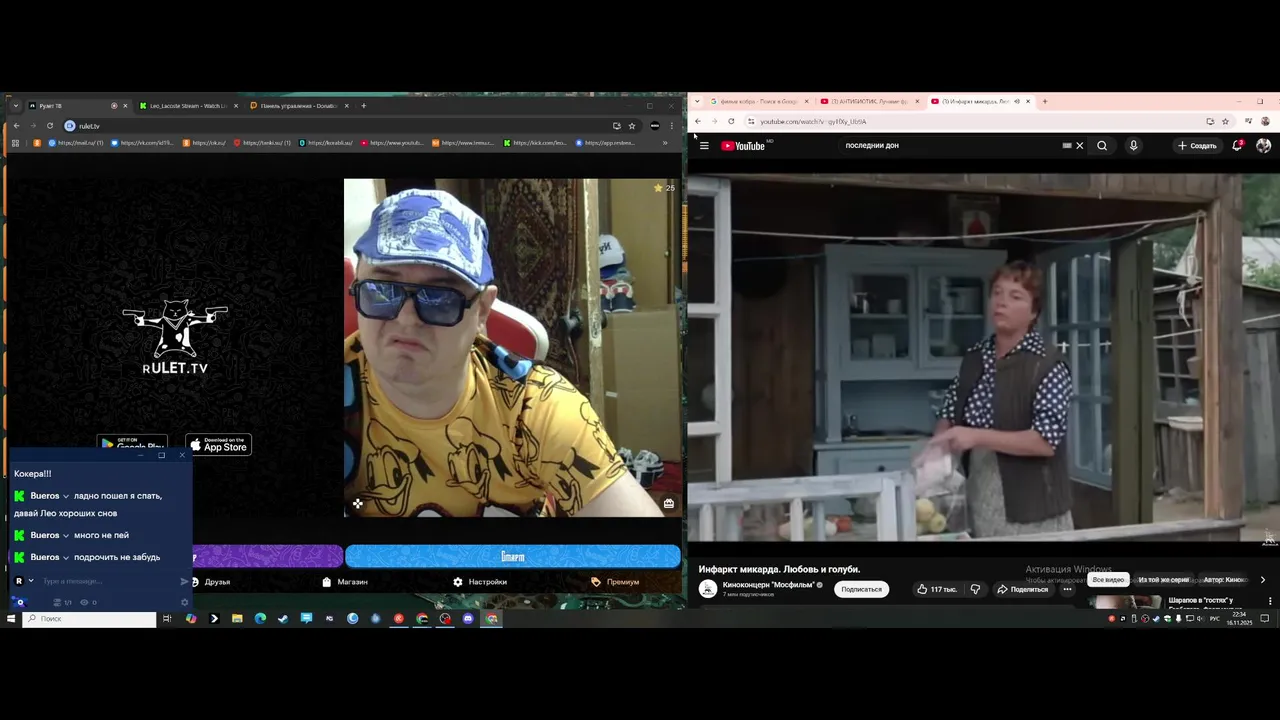Open YouTube hamburger guide menu
The image size is (1280, 720).
click(x=704, y=146)
